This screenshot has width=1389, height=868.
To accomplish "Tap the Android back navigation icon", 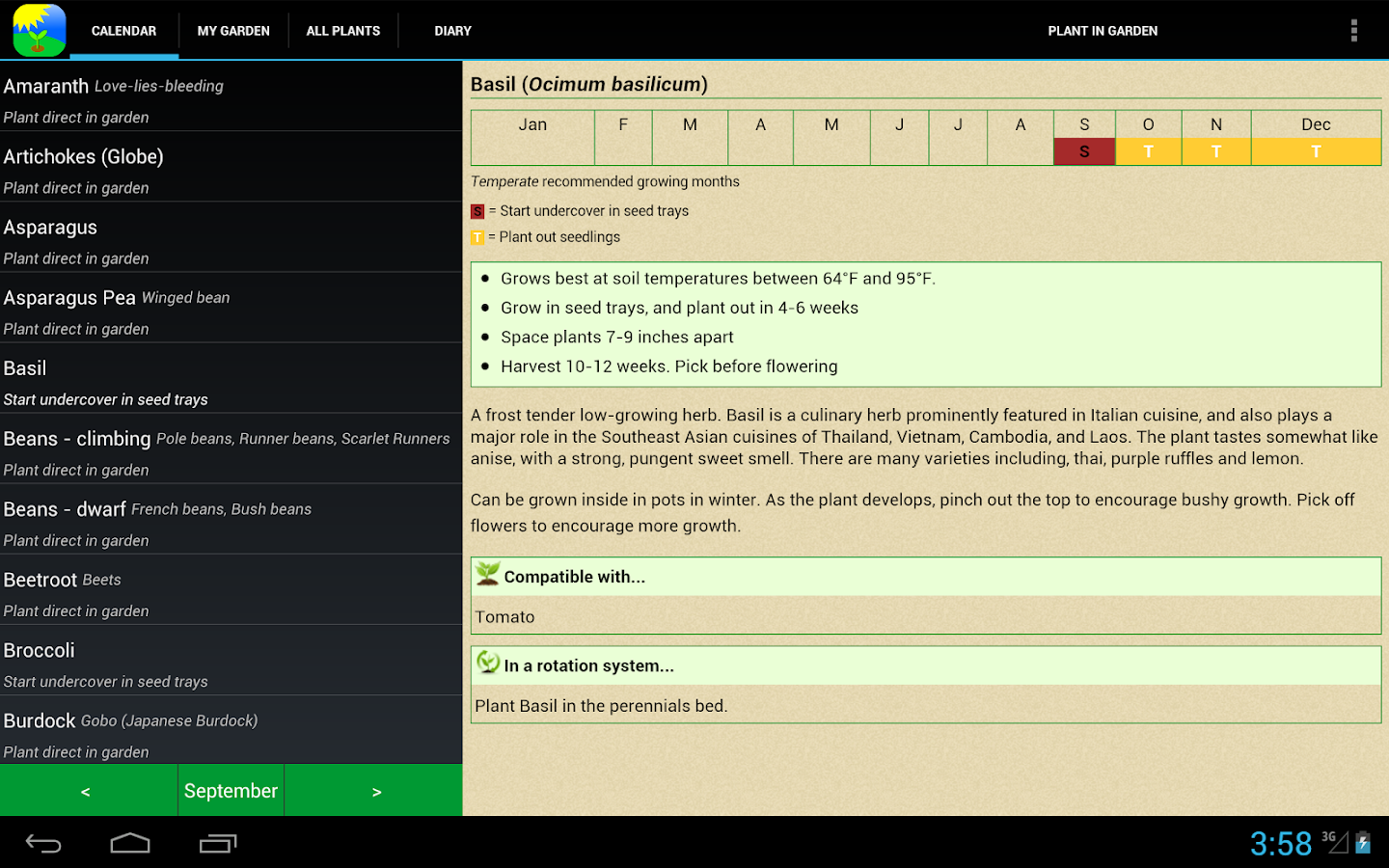I will [x=43, y=844].
